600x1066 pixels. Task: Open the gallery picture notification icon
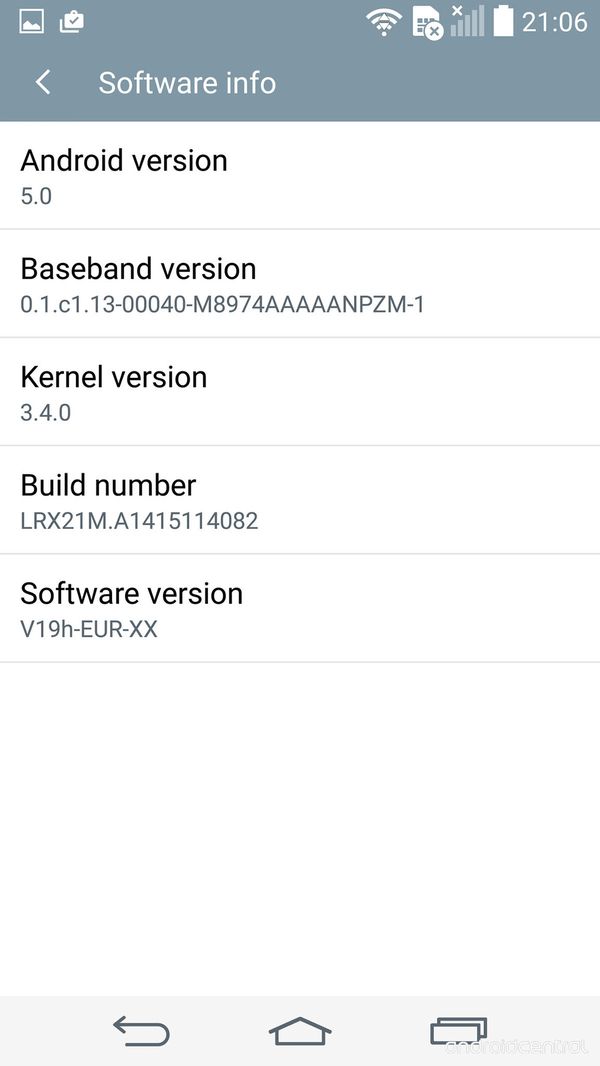pyautogui.click(x=32, y=22)
